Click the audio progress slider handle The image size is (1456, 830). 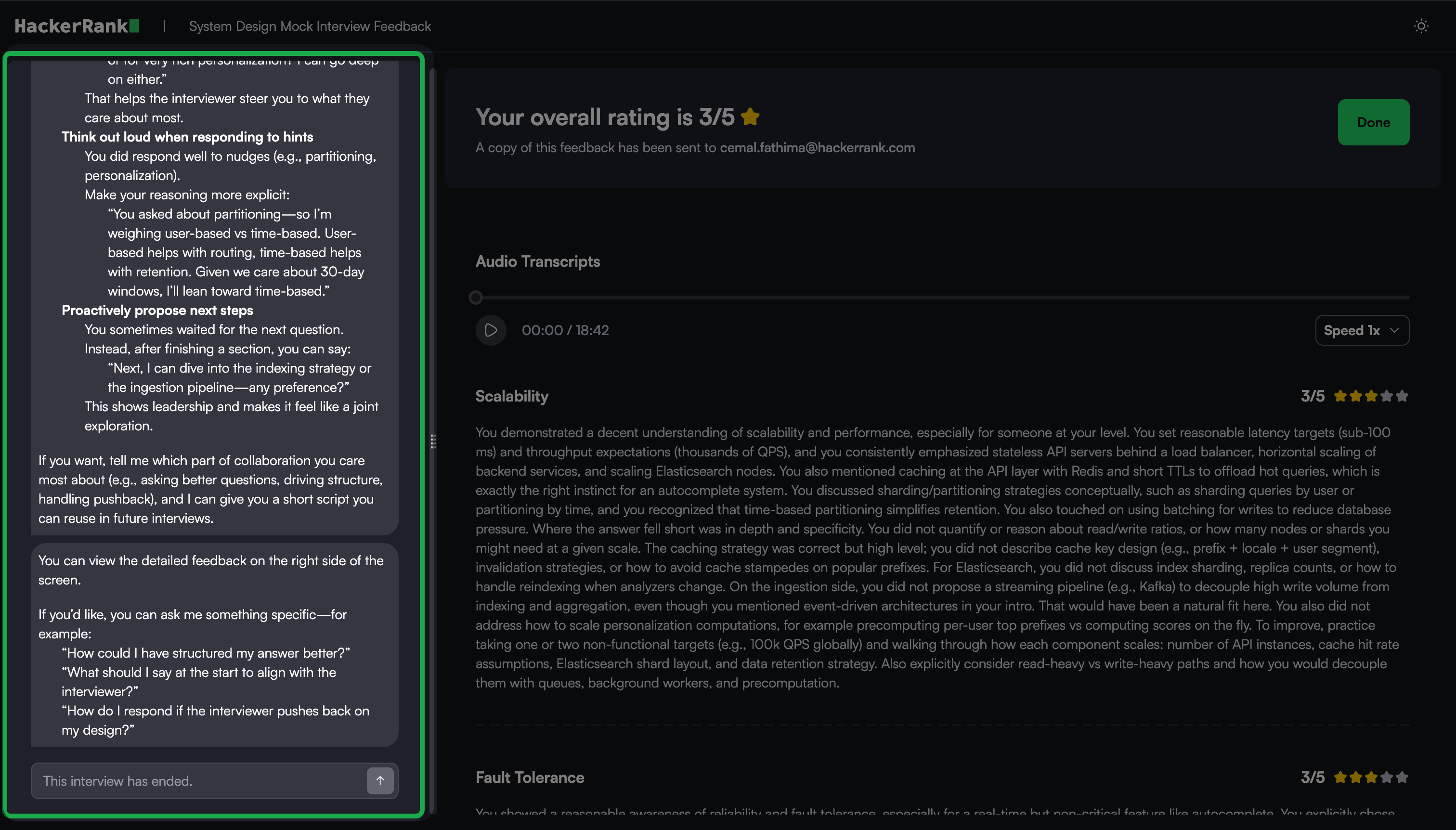click(x=475, y=298)
